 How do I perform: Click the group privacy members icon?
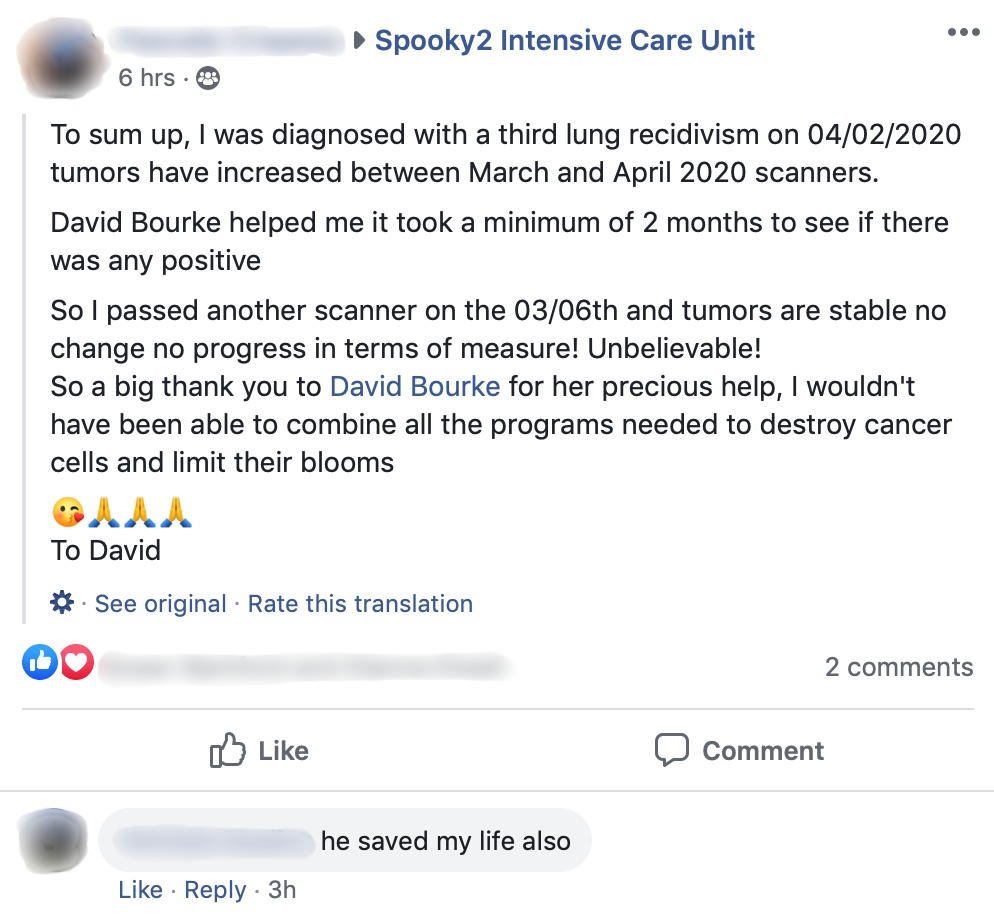(208, 78)
